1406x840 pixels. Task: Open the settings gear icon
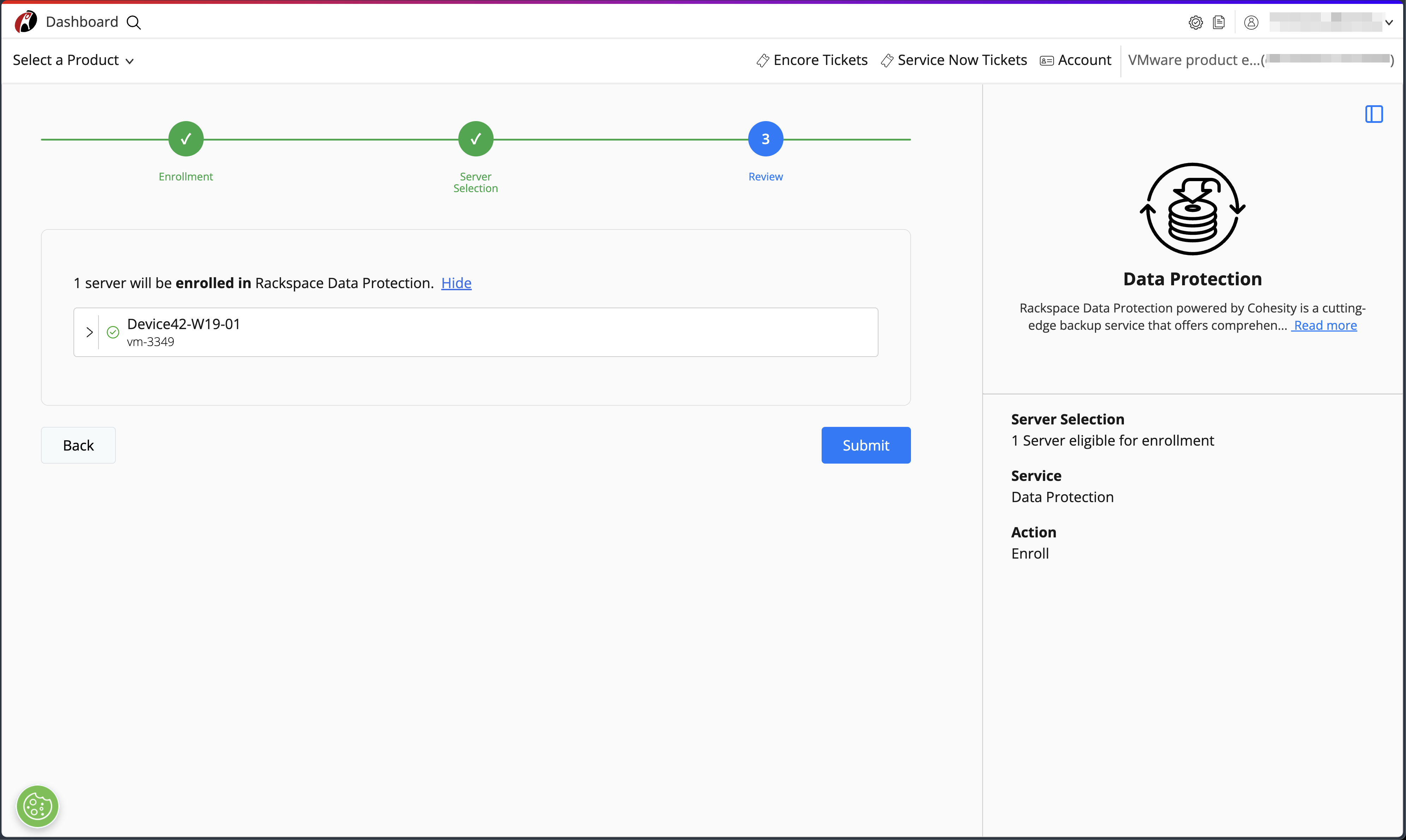[1196, 23]
